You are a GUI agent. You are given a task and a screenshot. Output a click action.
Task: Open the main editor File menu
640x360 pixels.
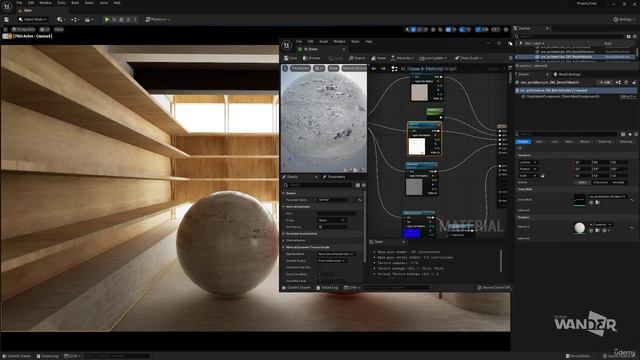coord(19,3)
